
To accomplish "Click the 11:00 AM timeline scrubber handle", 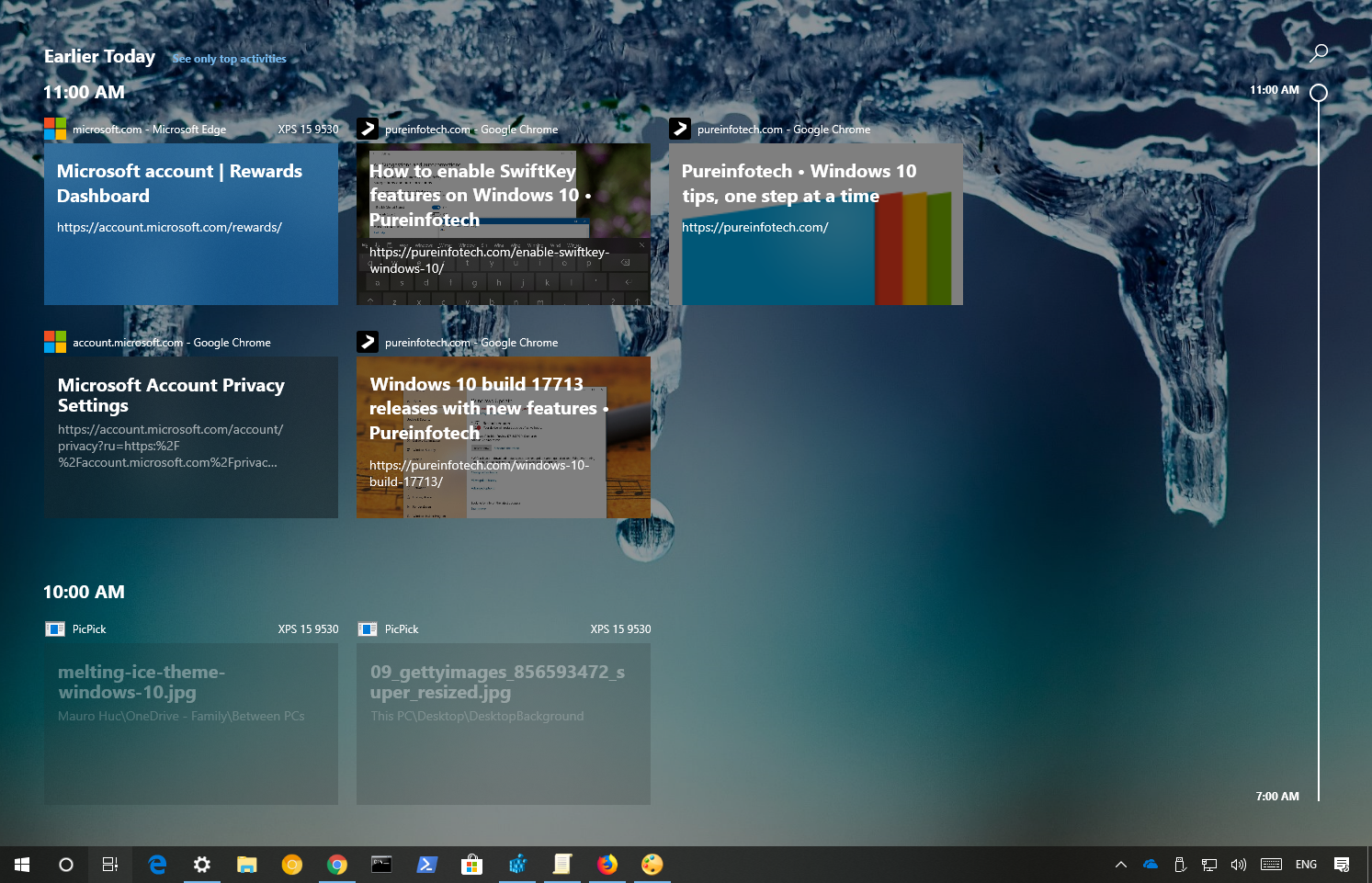I will (1319, 93).
